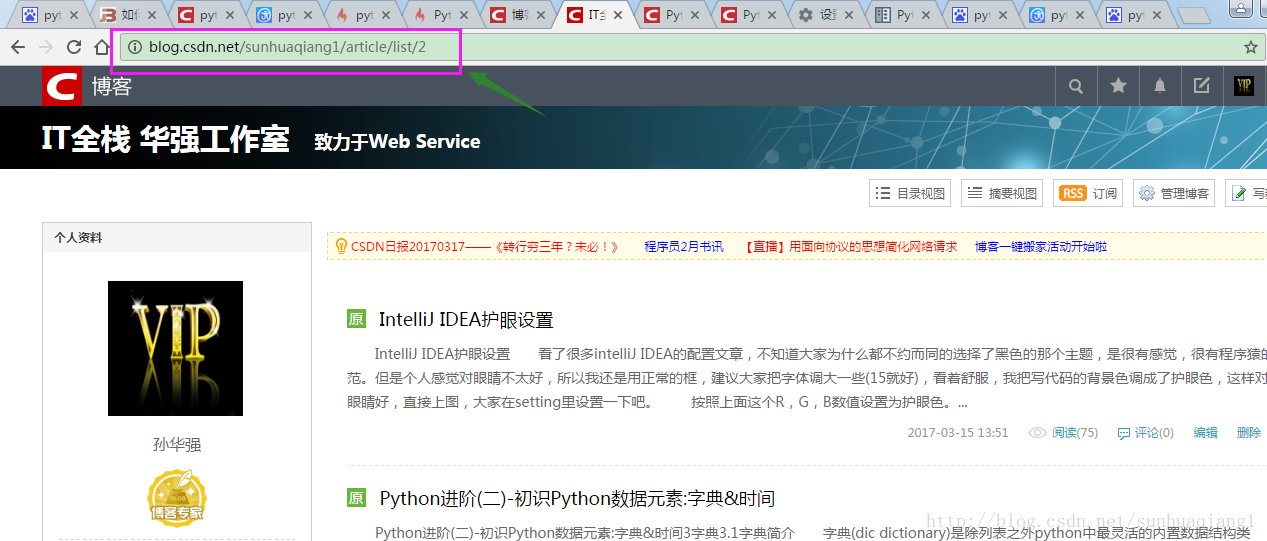Click the write-post pencil icon in header

[1202, 86]
